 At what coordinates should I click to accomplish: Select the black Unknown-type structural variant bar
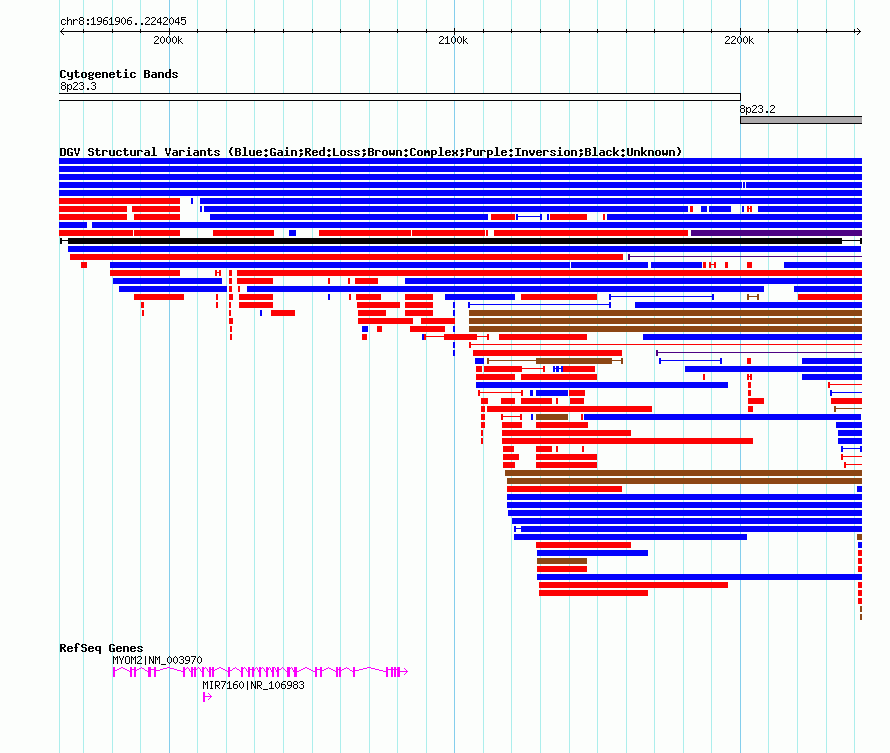pos(460,241)
